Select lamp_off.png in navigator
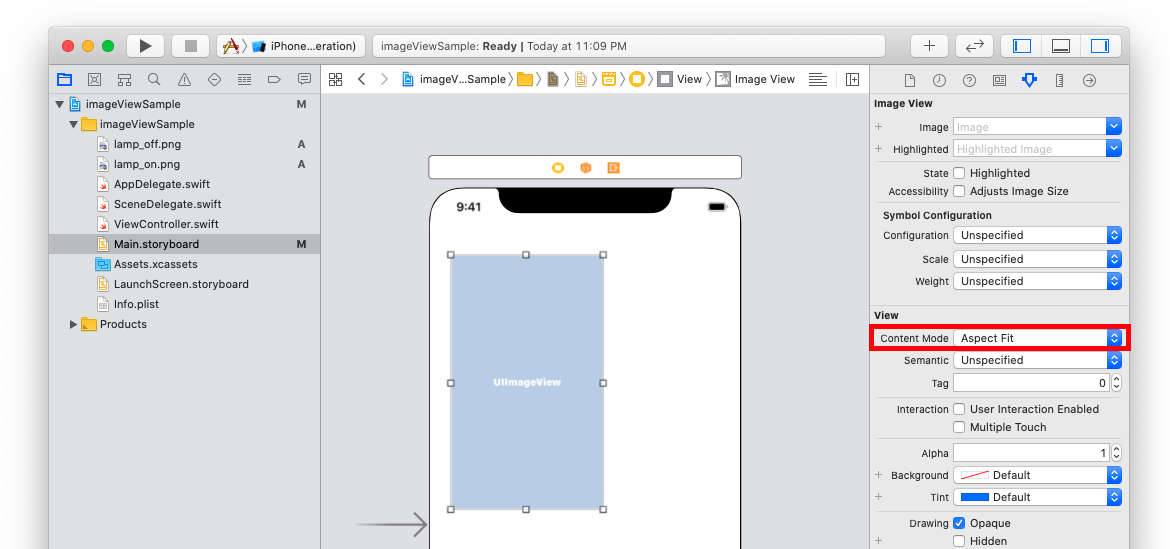Image resolution: width=1170 pixels, height=549 pixels. (x=147, y=144)
